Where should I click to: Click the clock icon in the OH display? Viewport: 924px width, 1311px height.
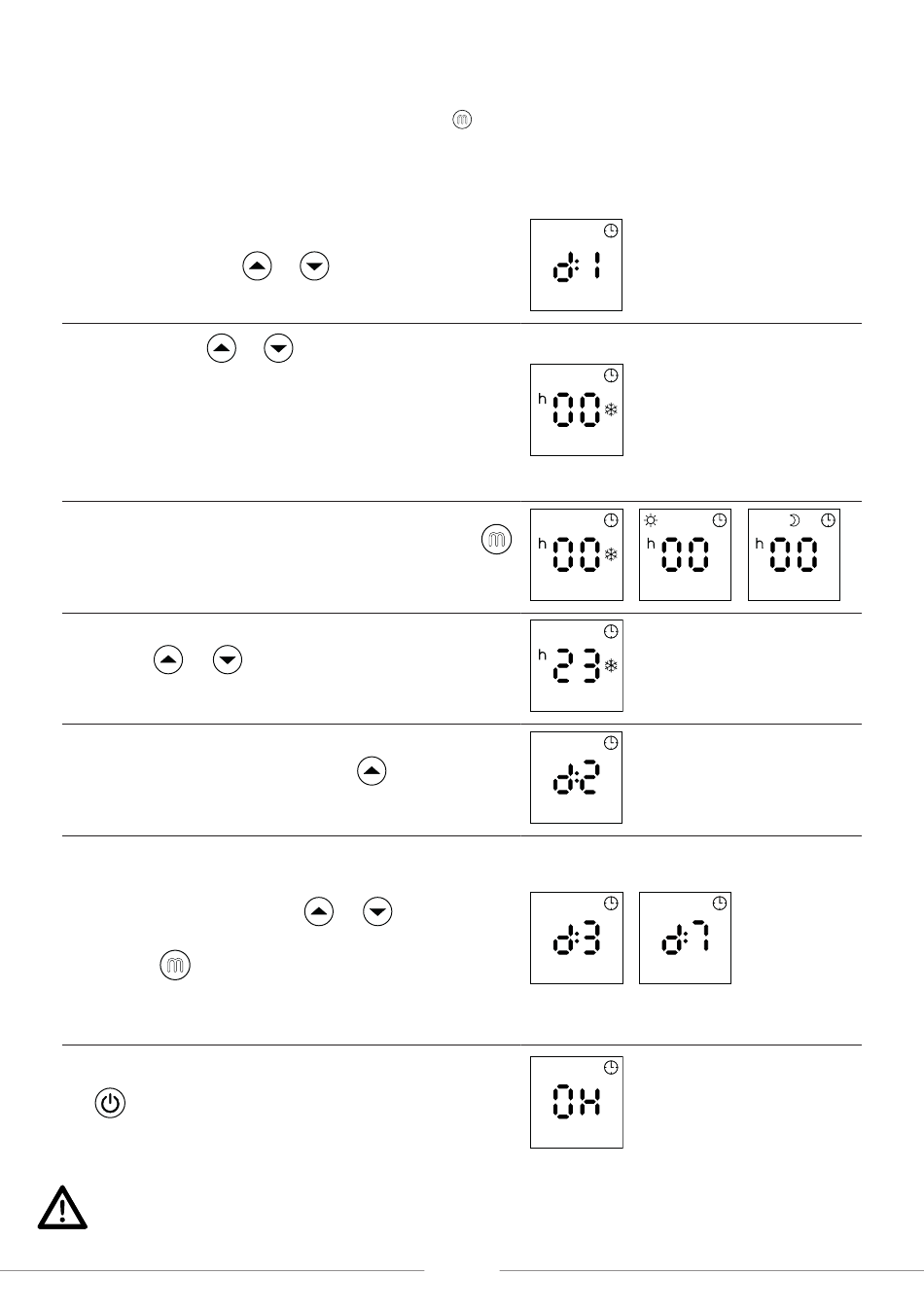[611, 1068]
